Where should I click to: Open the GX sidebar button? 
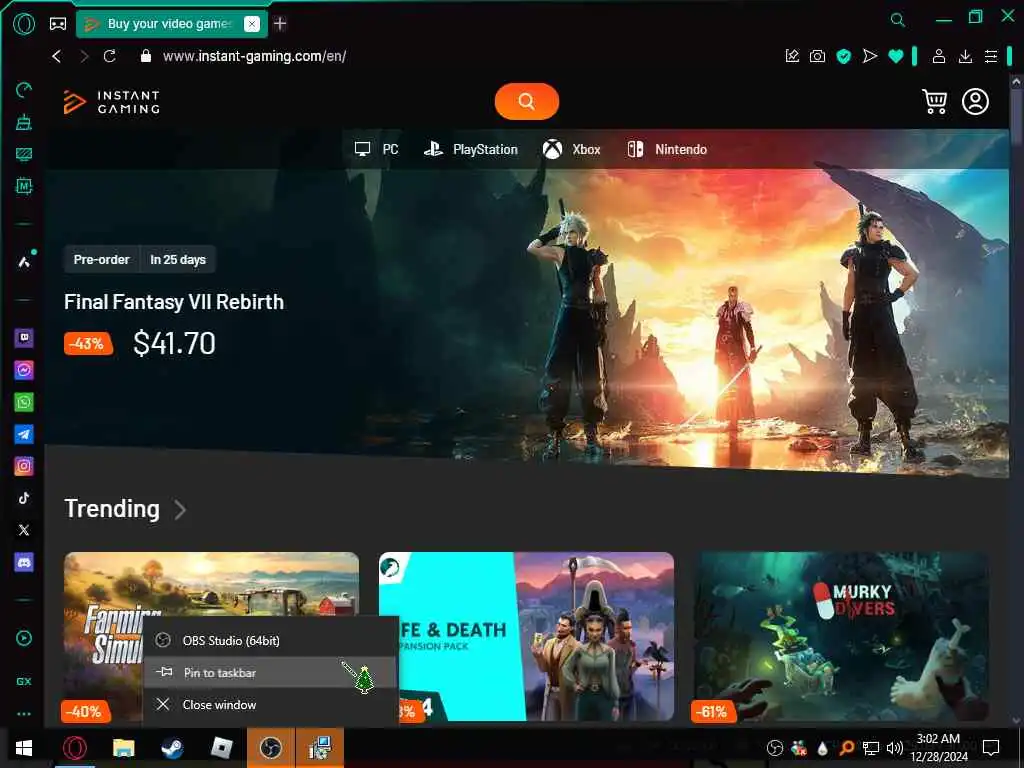[x=24, y=681]
